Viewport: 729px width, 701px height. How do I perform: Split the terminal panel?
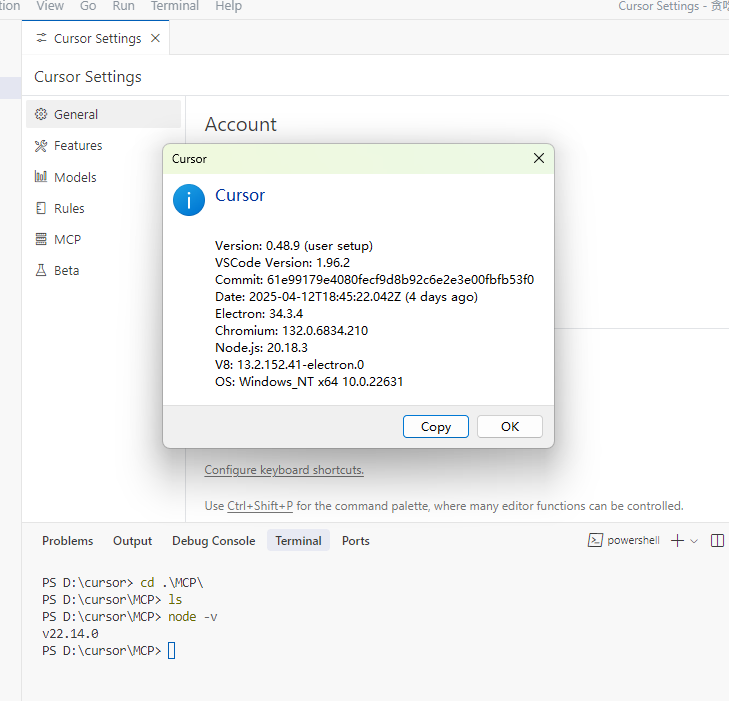pyautogui.click(x=717, y=541)
